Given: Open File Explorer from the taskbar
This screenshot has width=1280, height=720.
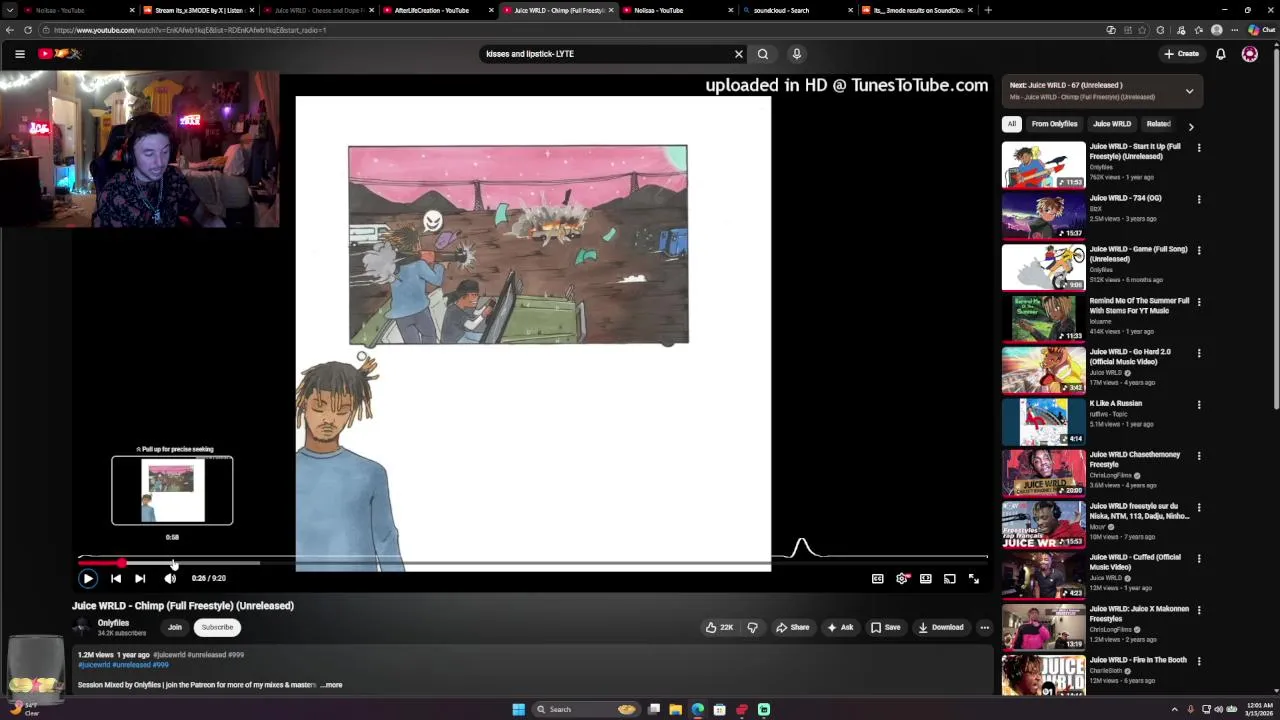Looking at the screenshot, I should tap(675, 710).
